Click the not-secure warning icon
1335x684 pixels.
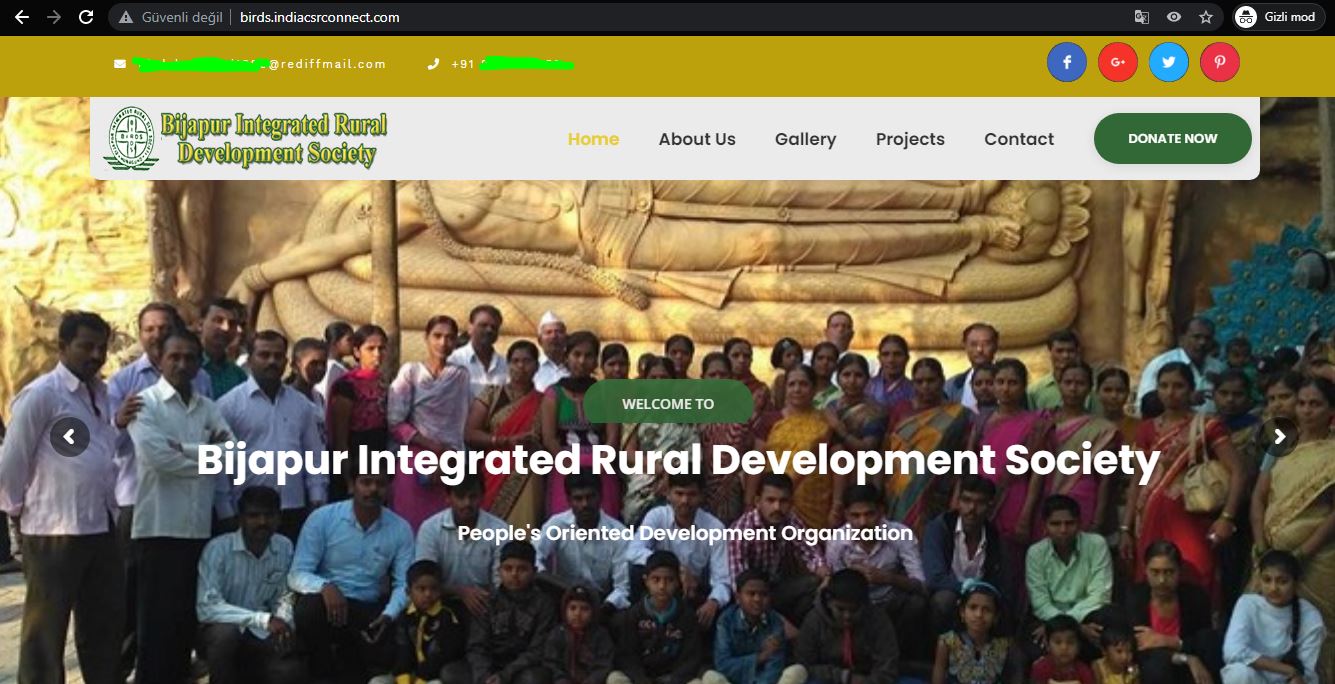tap(126, 17)
